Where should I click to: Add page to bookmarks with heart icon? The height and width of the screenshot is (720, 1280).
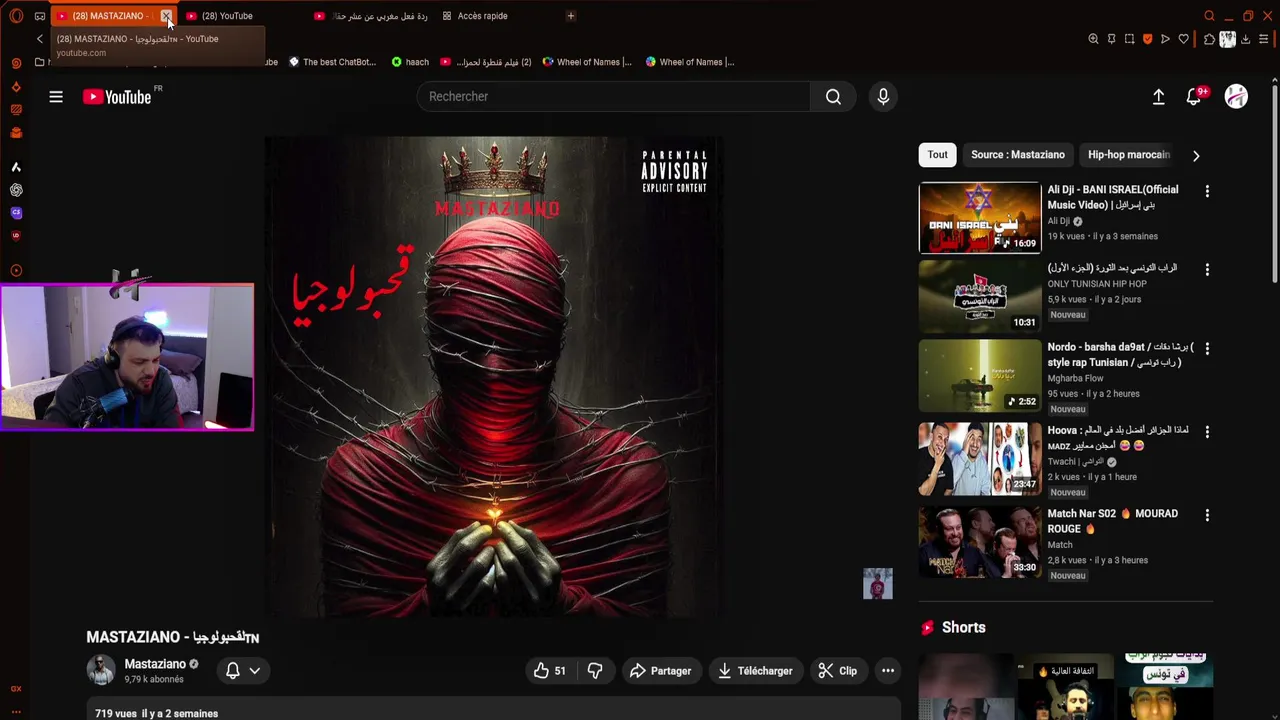1184,39
